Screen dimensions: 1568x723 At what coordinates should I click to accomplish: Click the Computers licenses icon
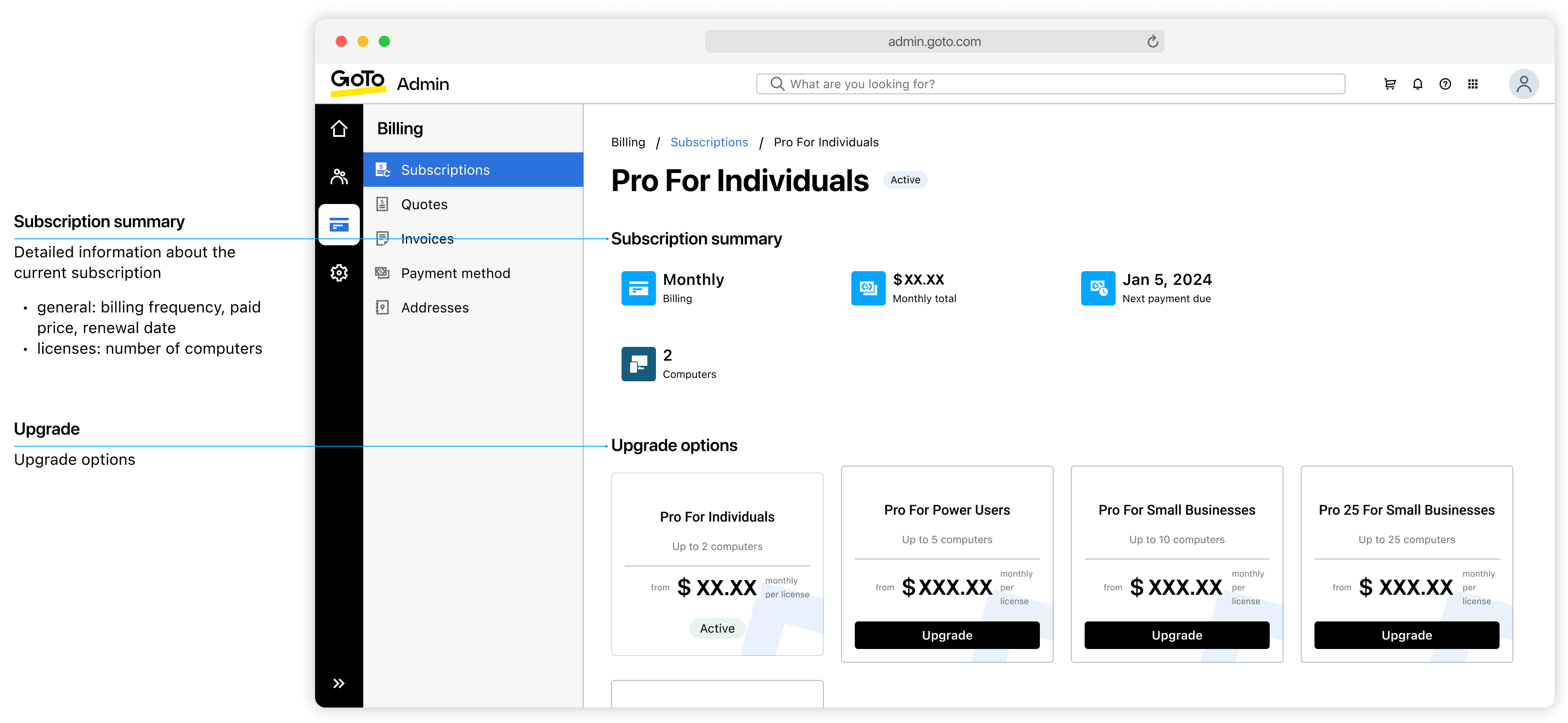click(639, 364)
